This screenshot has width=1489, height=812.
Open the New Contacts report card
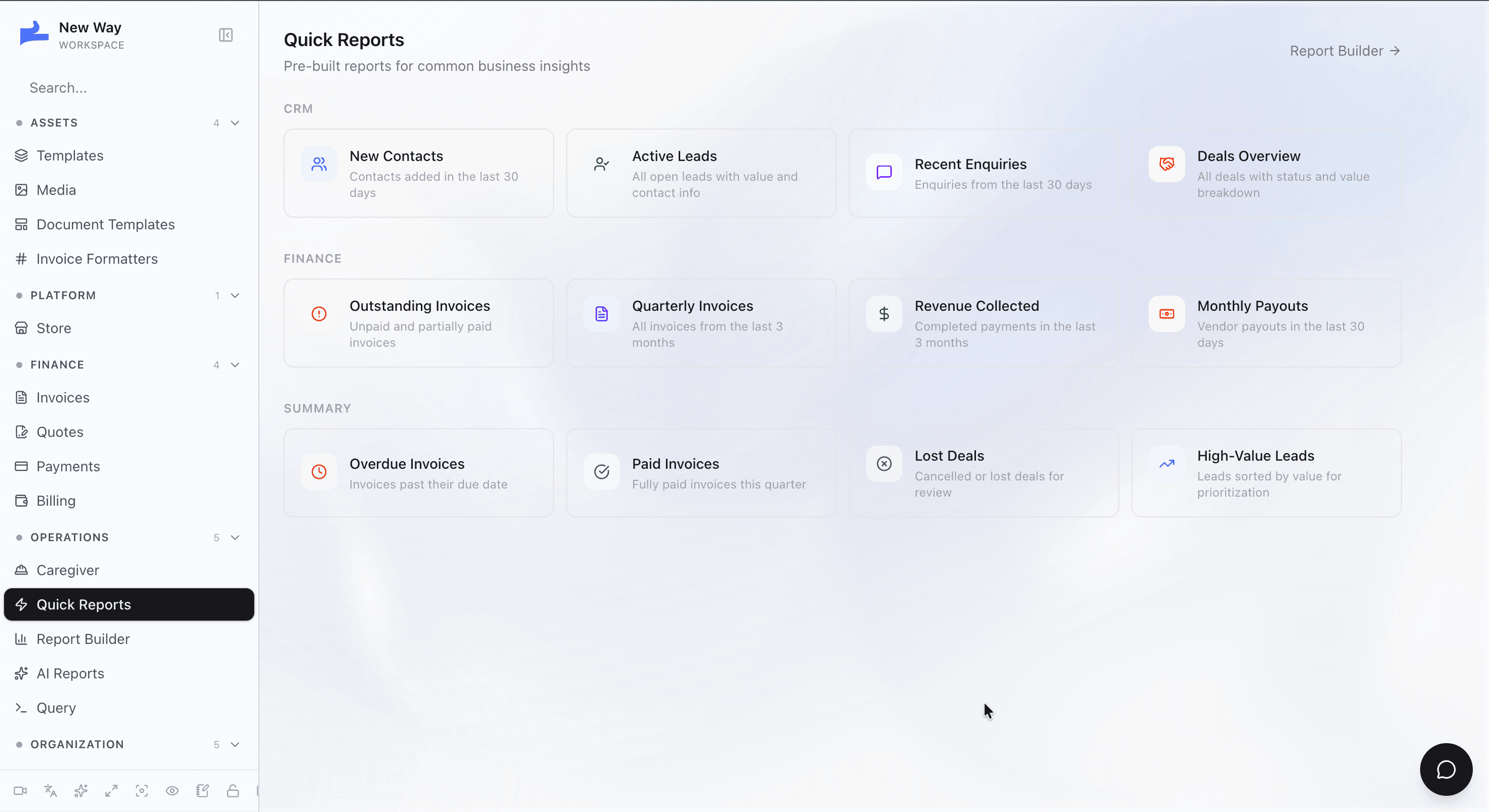coord(418,173)
